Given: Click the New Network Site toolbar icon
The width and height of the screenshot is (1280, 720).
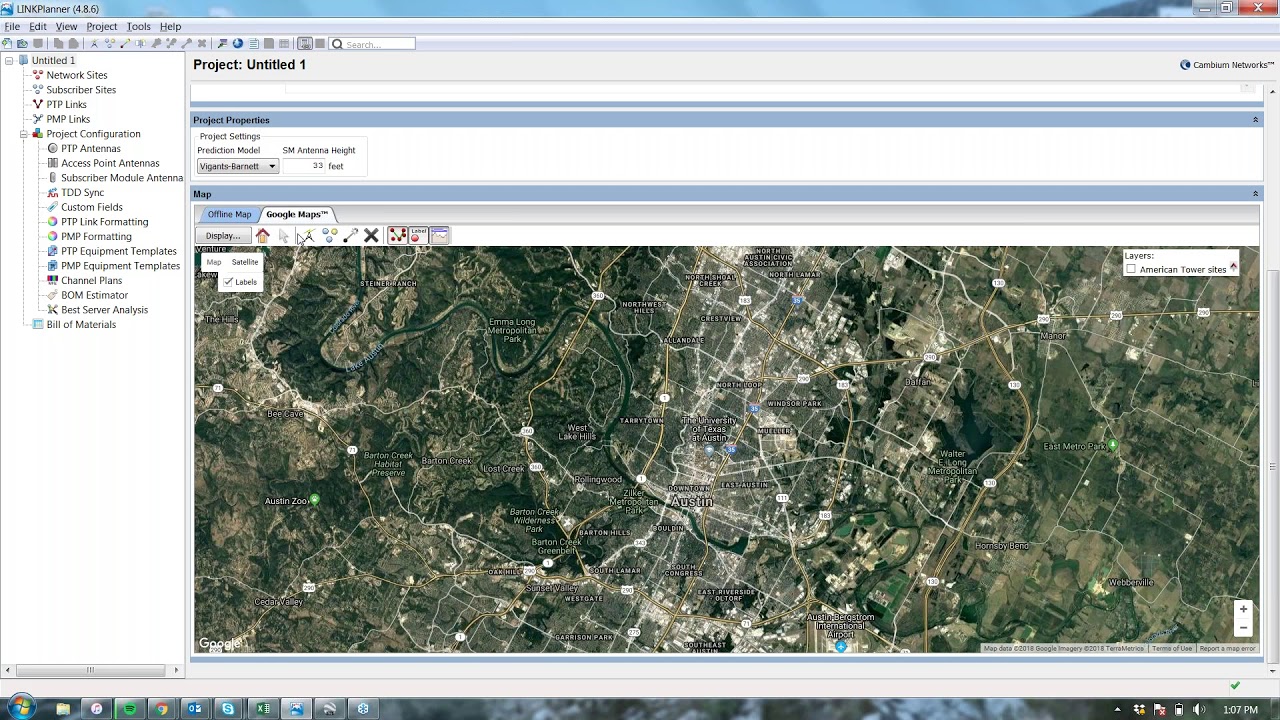Looking at the screenshot, I should [94, 44].
